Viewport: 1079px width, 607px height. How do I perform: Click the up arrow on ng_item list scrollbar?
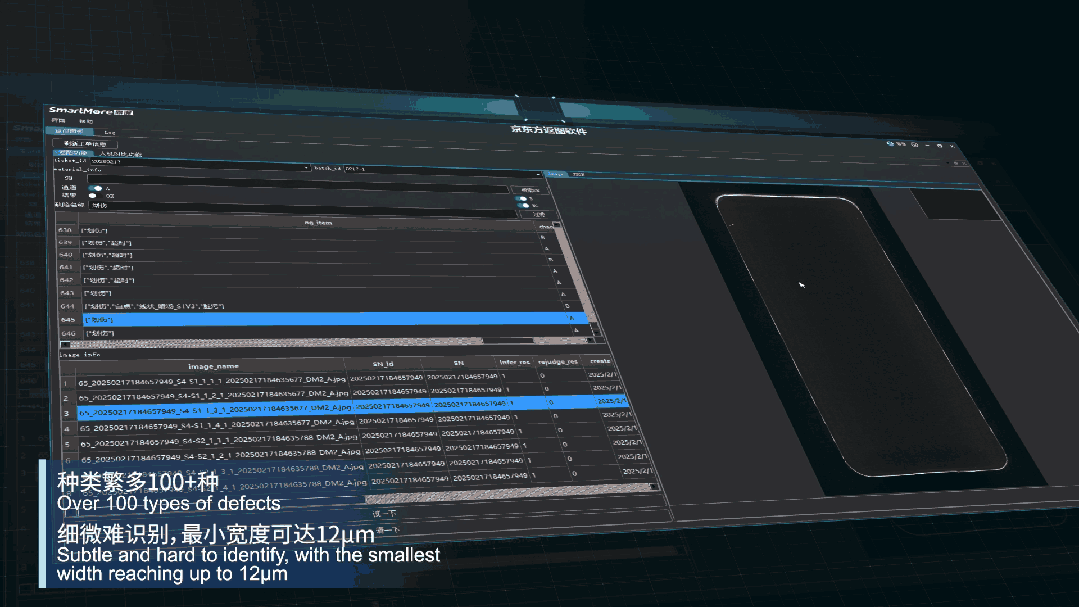pyautogui.click(x=557, y=225)
